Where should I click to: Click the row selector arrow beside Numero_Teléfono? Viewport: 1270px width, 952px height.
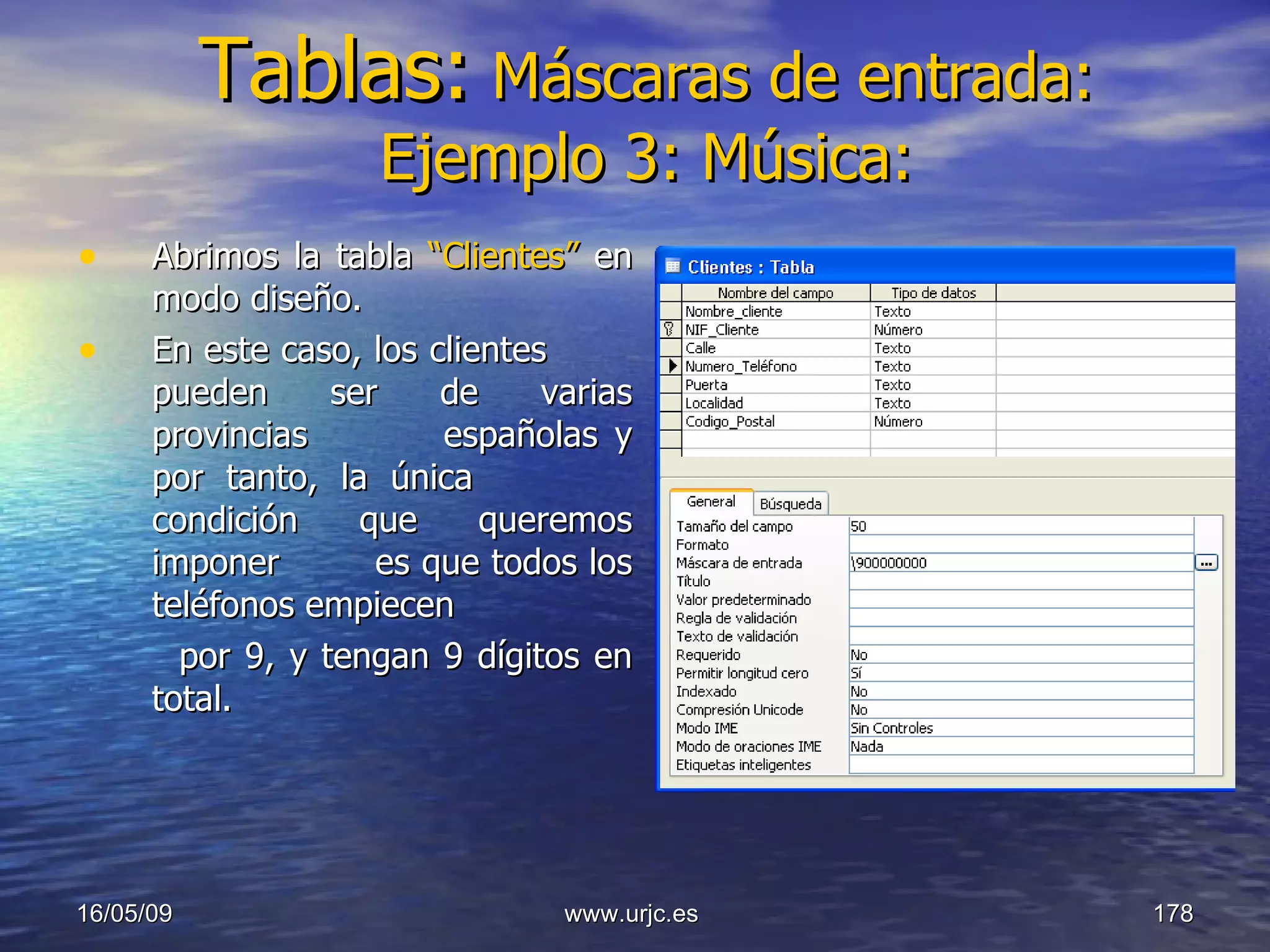(x=672, y=366)
